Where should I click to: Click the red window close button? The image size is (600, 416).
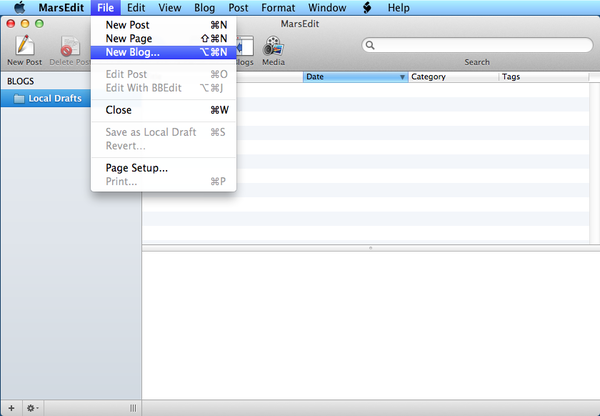[x=11, y=24]
